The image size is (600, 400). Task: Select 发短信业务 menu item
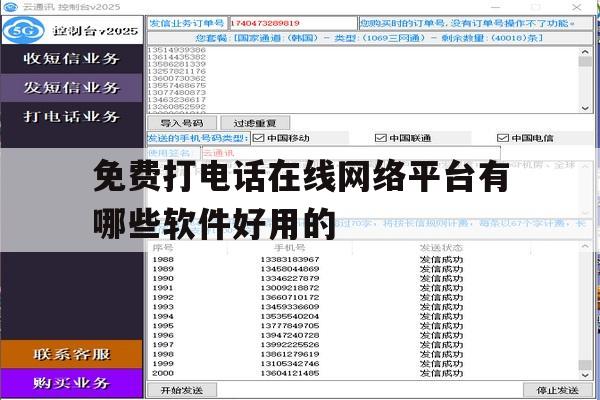pyautogui.click(x=72, y=88)
